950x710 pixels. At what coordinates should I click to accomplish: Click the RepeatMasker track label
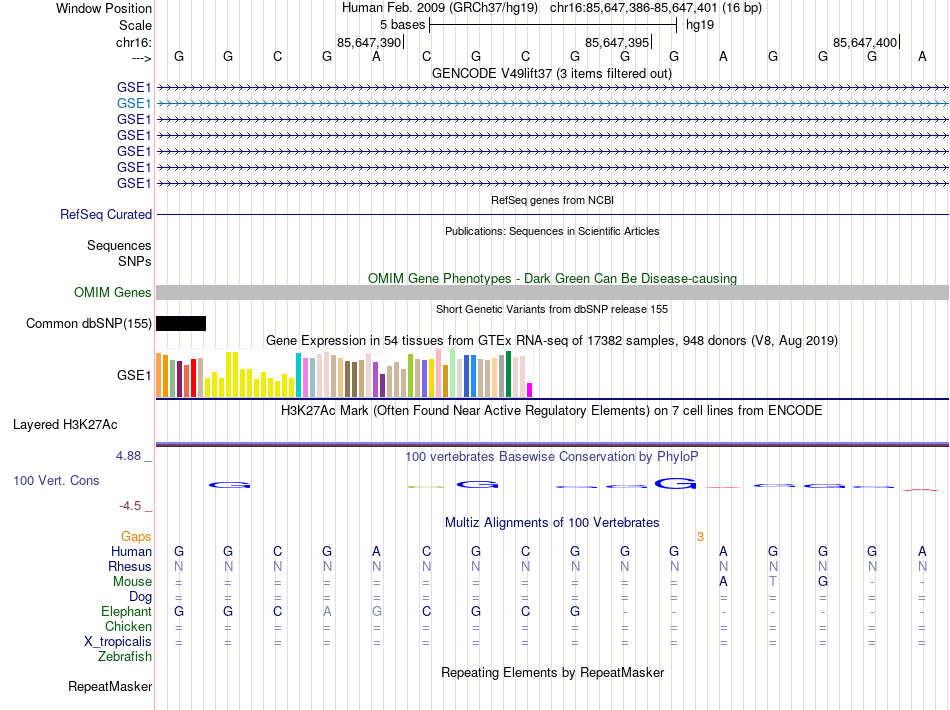coord(110,686)
